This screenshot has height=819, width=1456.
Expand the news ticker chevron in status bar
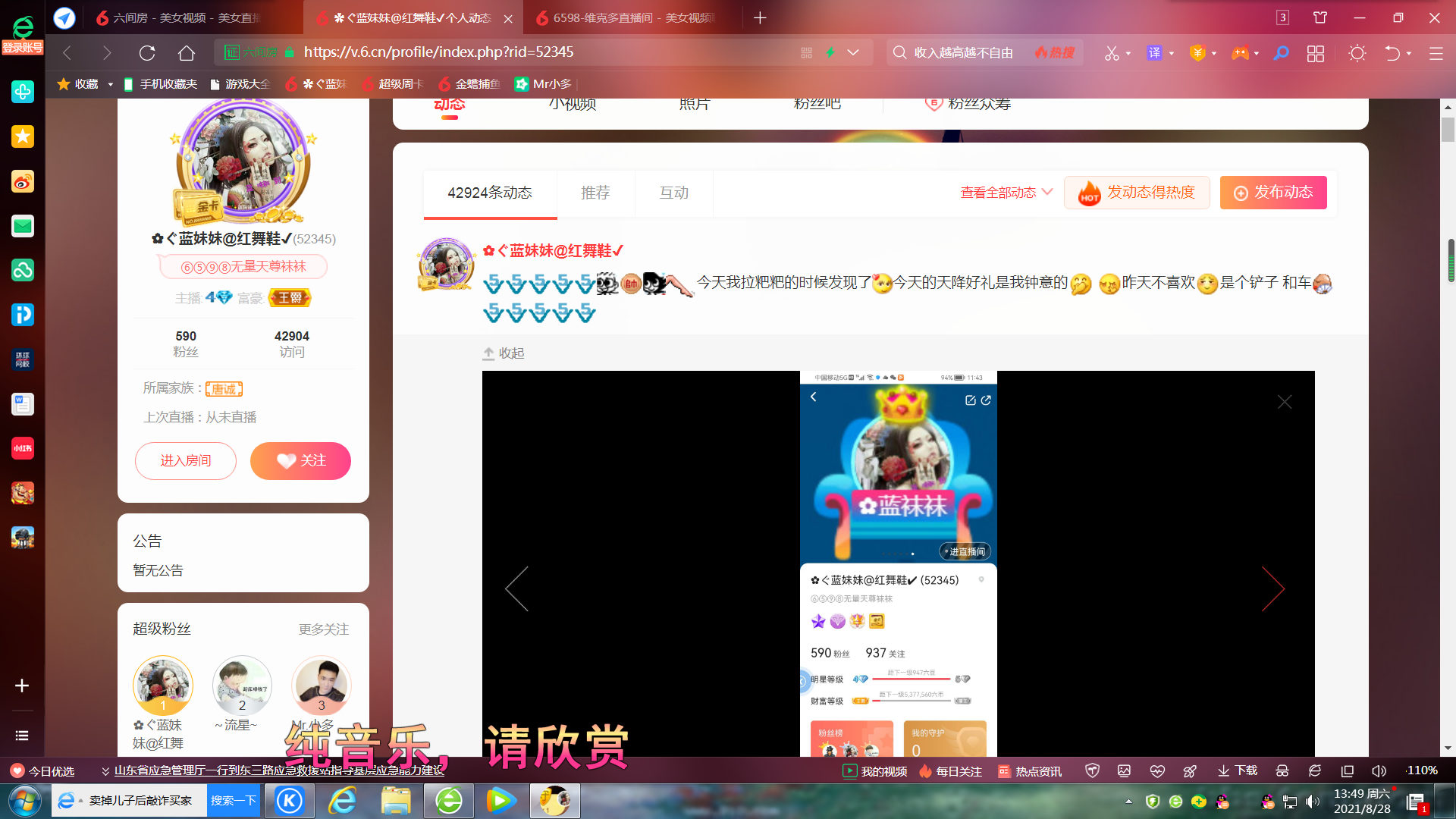105,771
